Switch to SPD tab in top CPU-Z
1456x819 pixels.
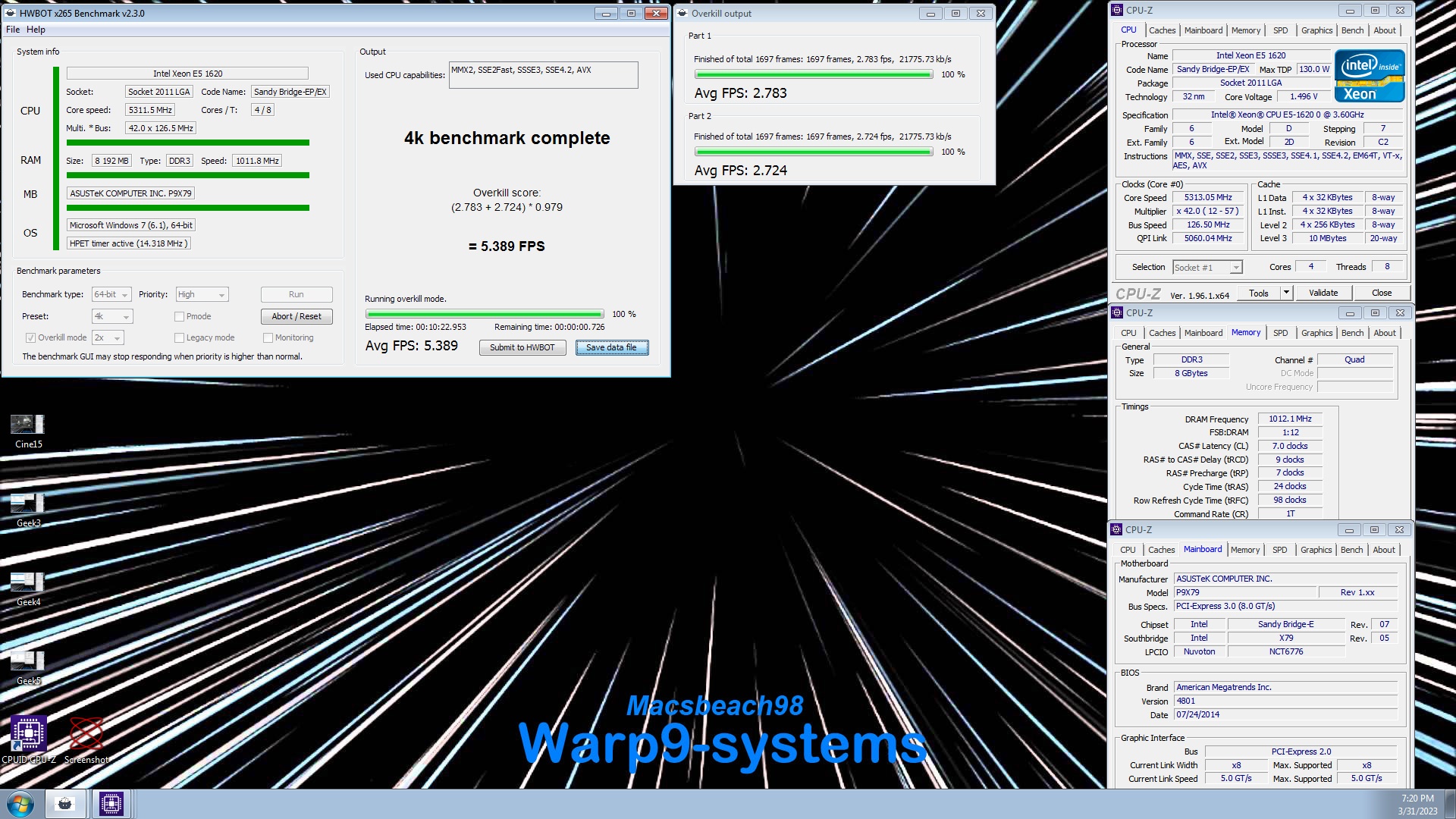point(1280,30)
